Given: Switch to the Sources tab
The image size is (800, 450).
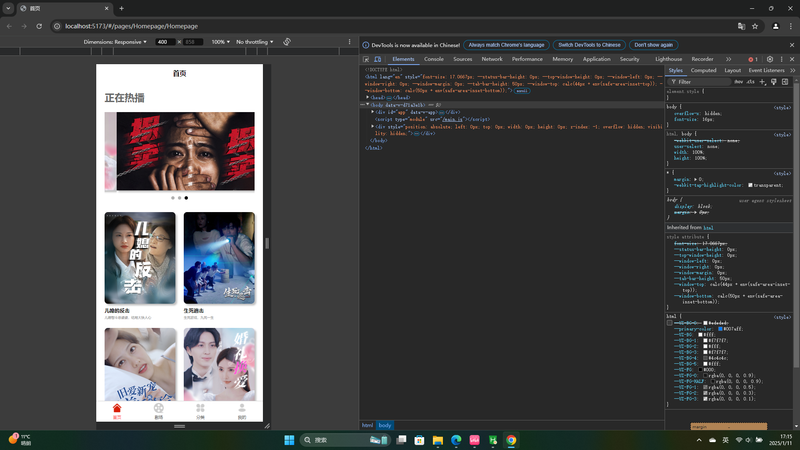Looking at the screenshot, I should coord(463,59).
